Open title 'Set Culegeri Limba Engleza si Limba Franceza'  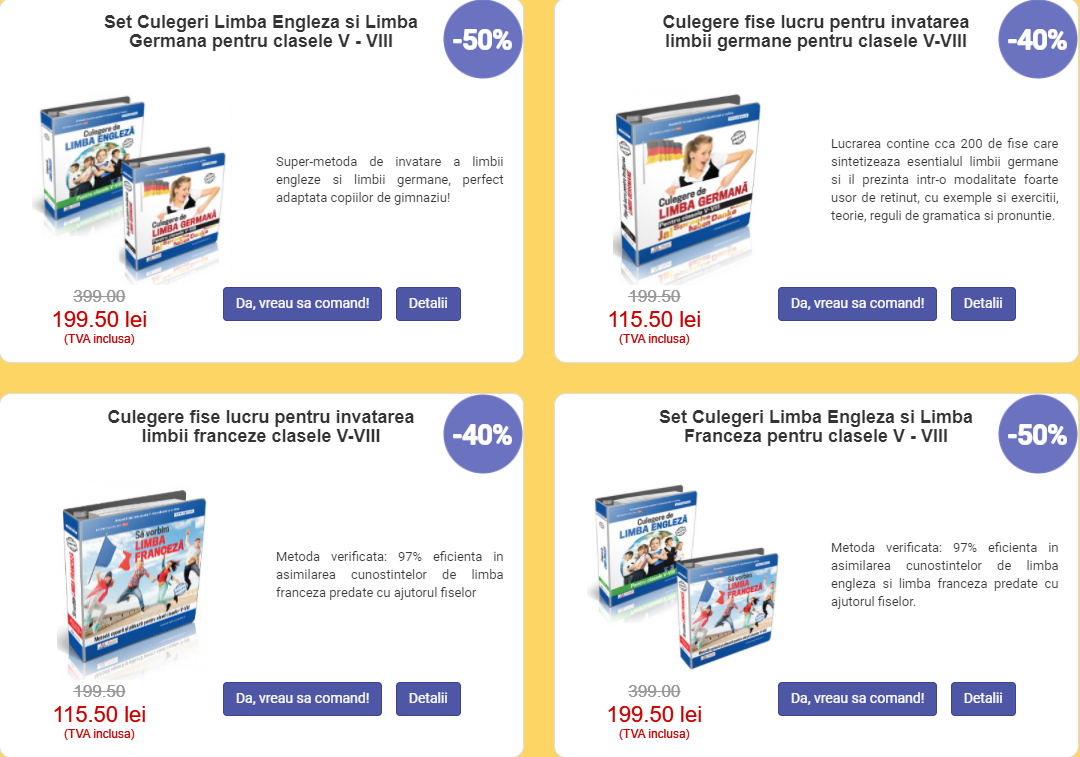[816, 426]
